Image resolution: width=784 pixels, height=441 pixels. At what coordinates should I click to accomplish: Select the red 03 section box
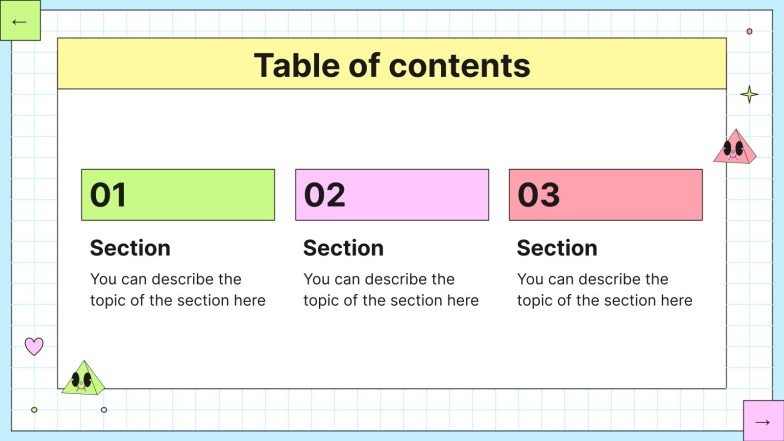(x=606, y=195)
